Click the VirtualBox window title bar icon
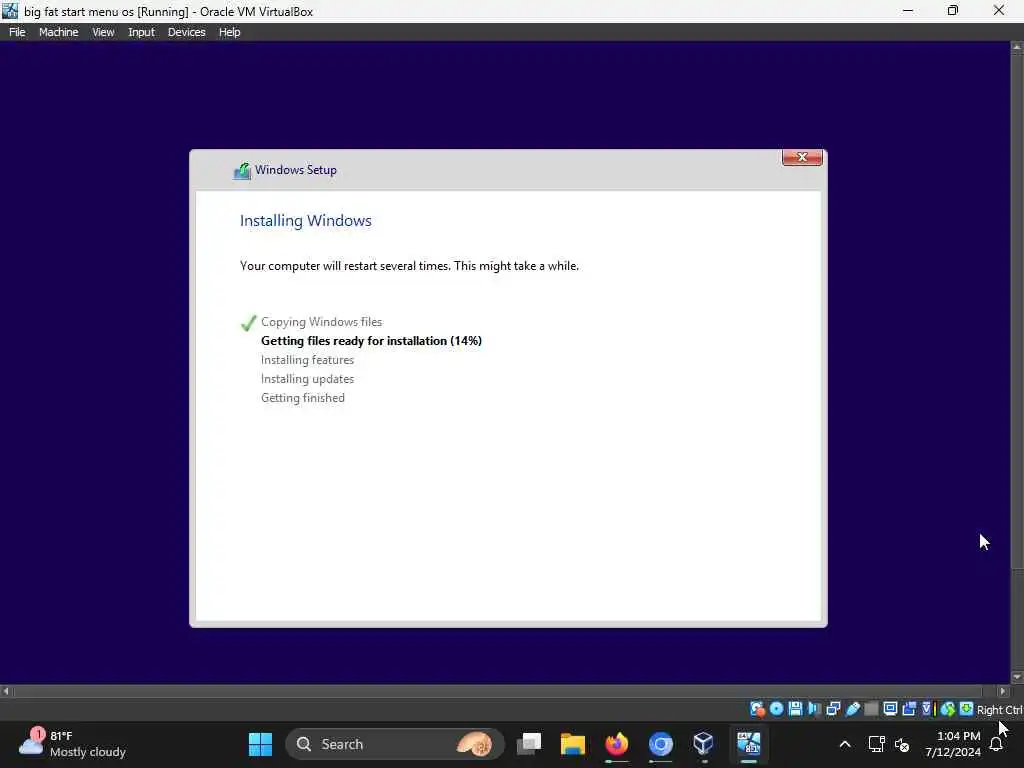Screen dimensions: 1024x768 pyautogui.click(x=10, y=11)
